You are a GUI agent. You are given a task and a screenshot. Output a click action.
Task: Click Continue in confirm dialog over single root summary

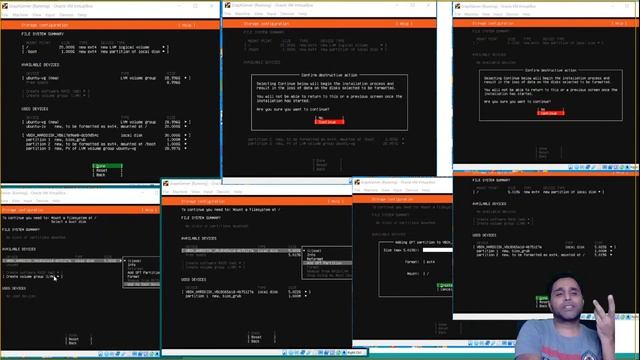pos(550,113)
